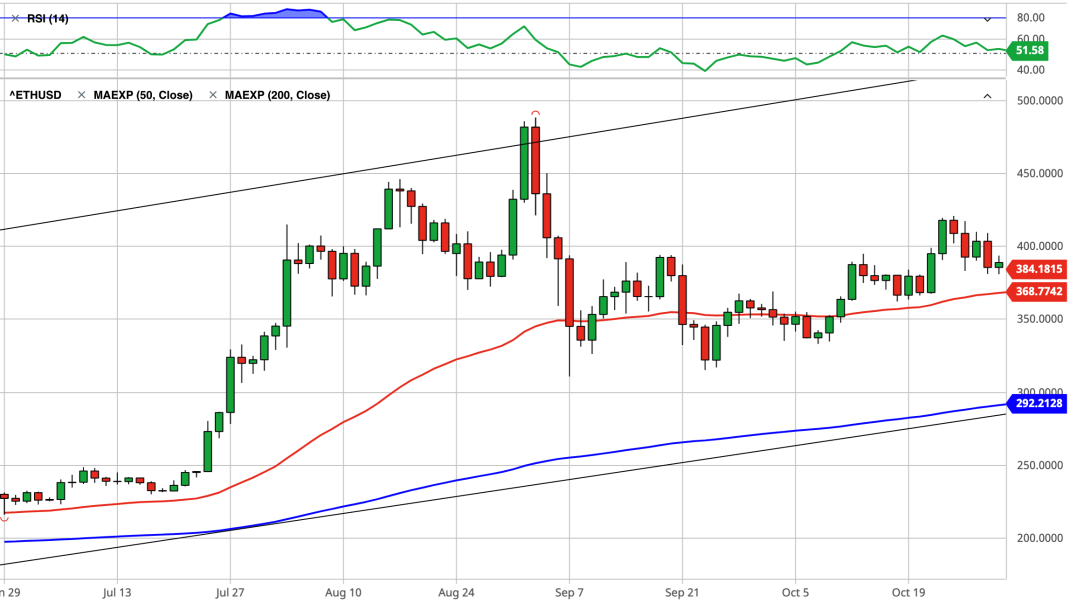This screenshot has width=1077, height=610.
Task: Click the 200.0000 price axis label
Action: pos(1039,538)
